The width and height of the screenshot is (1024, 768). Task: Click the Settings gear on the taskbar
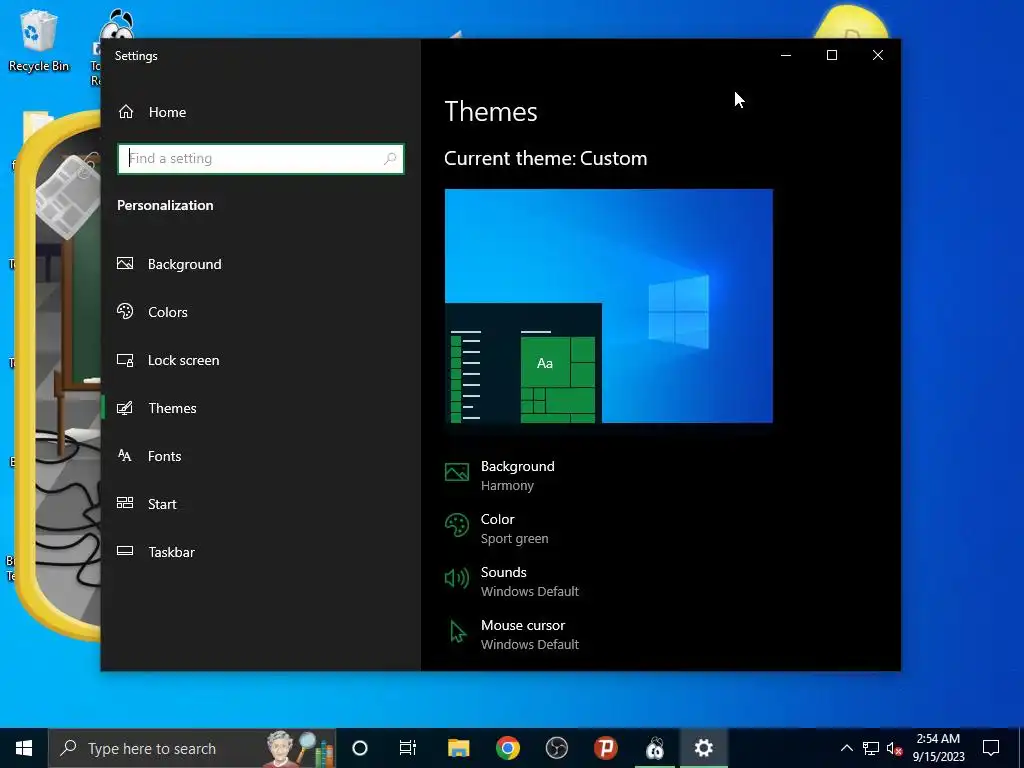click(x=703, y=748)
